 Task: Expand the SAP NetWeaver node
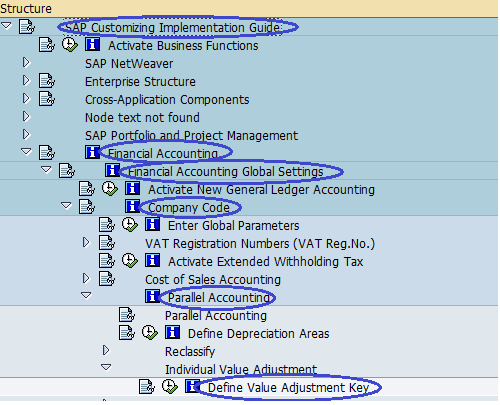tap(26, 62)
